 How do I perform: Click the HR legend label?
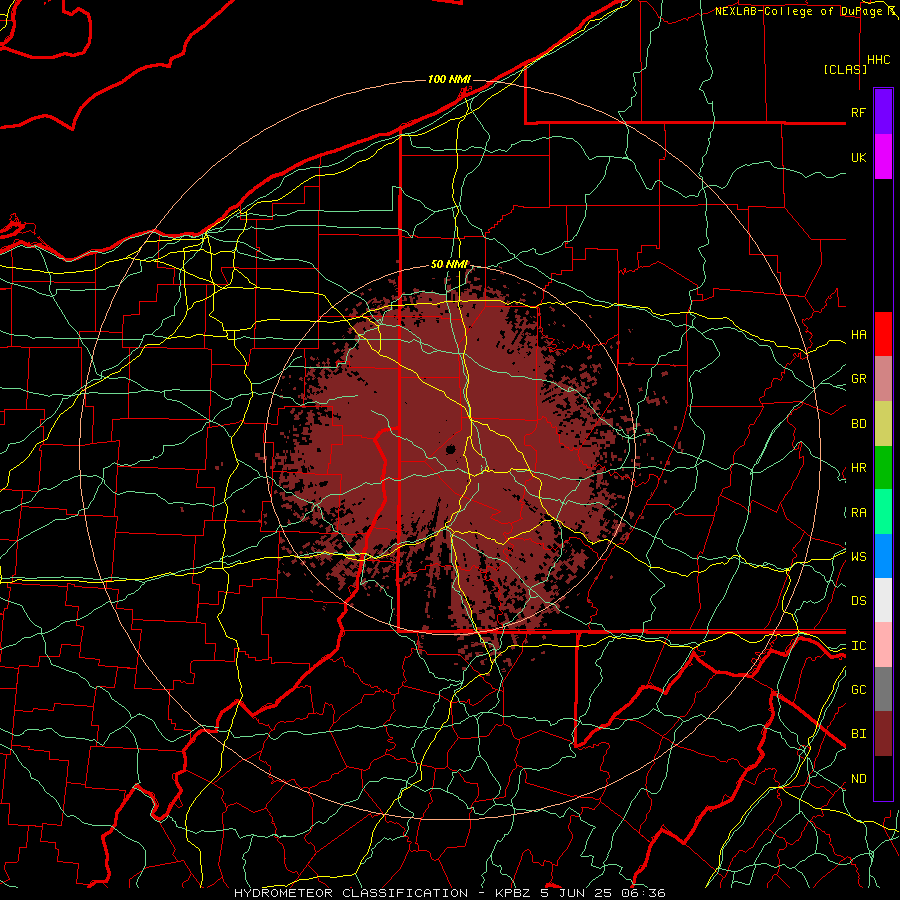pos(858,468)
